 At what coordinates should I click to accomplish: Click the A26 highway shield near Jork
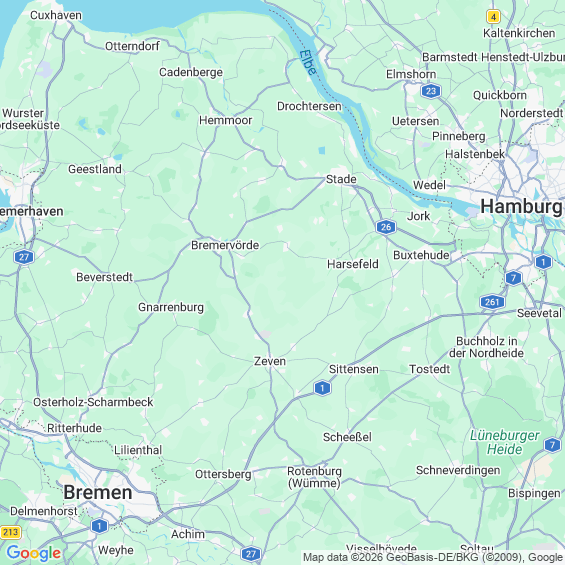[386, 227]
